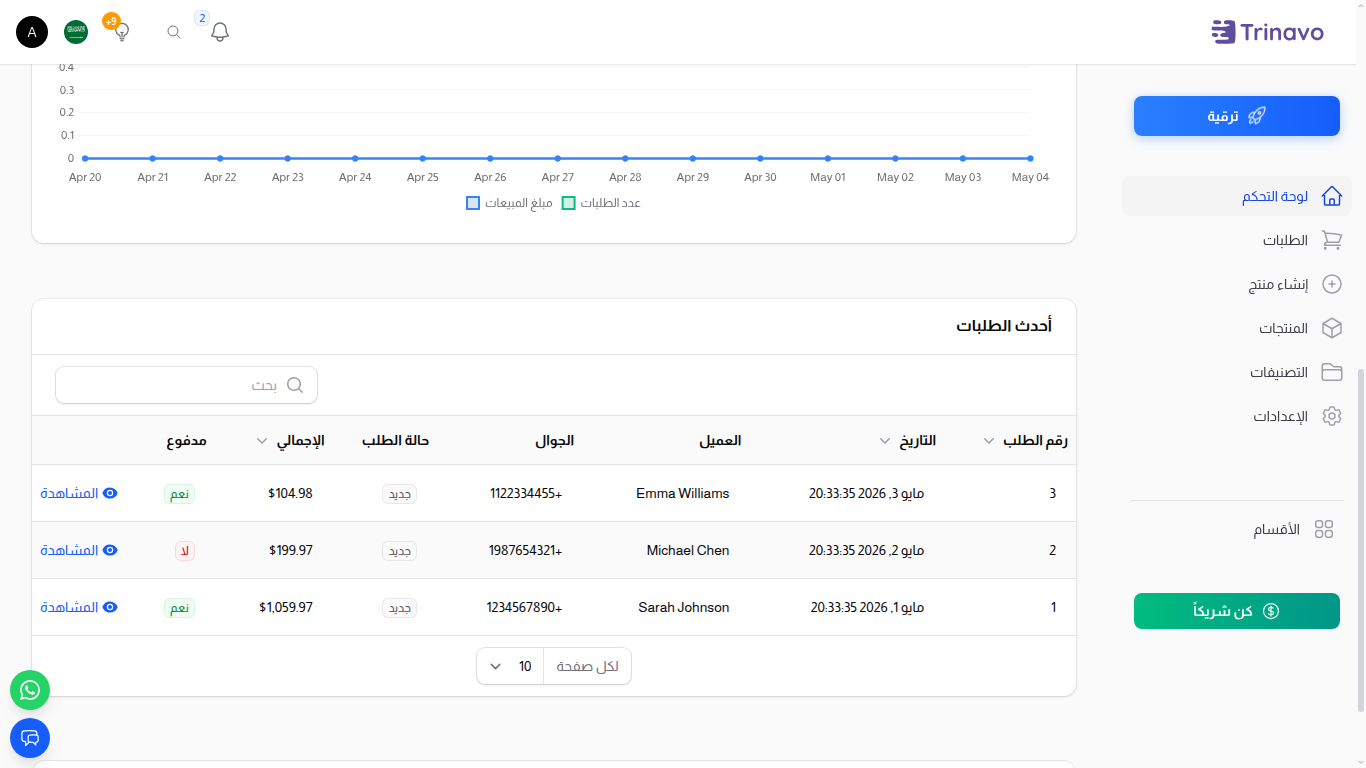Click the $1,059.97 total cell
This screenshot has width=1366, height=768.
(x=286, y=607)
